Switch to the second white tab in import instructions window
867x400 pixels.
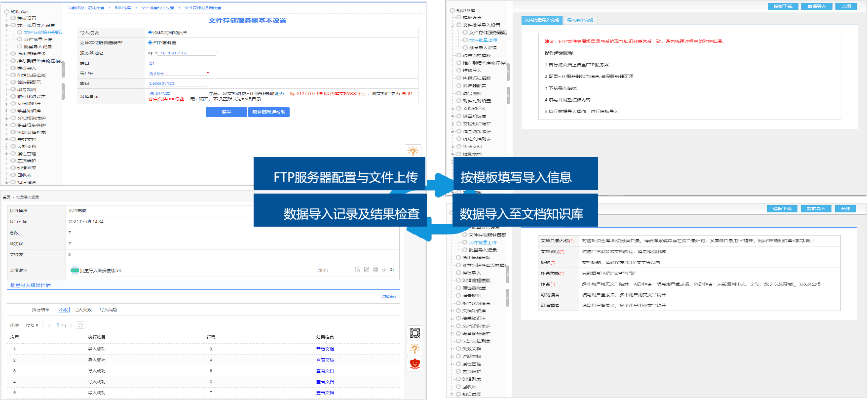click(x=581, y=20)
